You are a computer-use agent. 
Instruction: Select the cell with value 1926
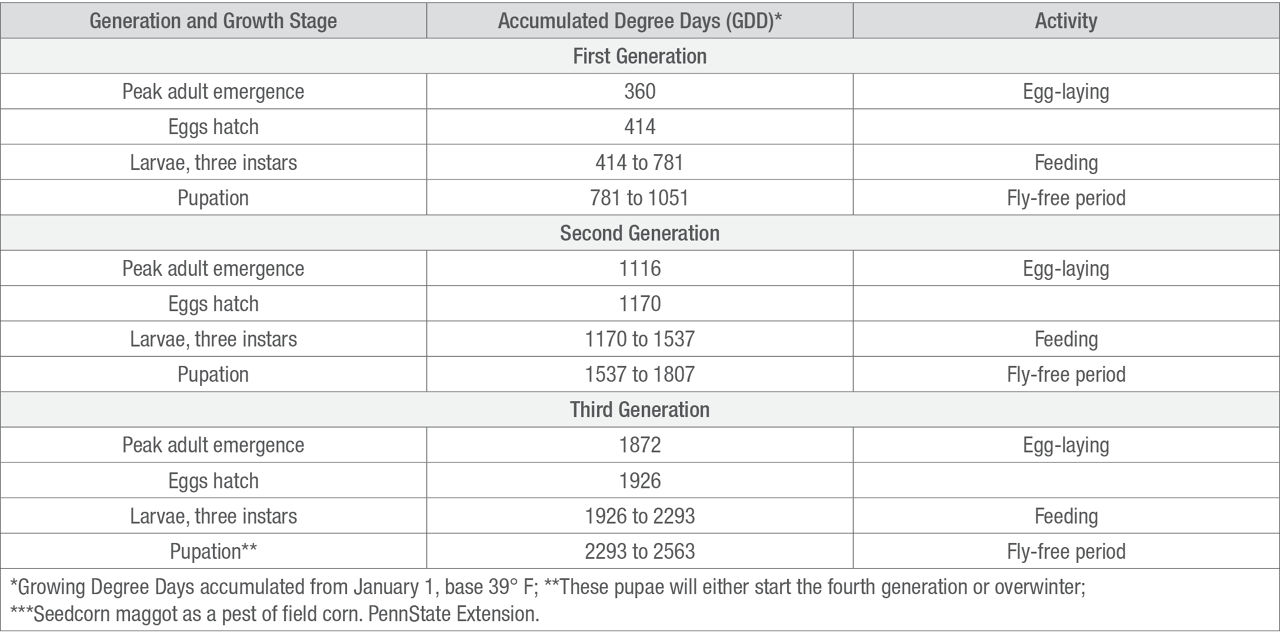tap(639, 481)
